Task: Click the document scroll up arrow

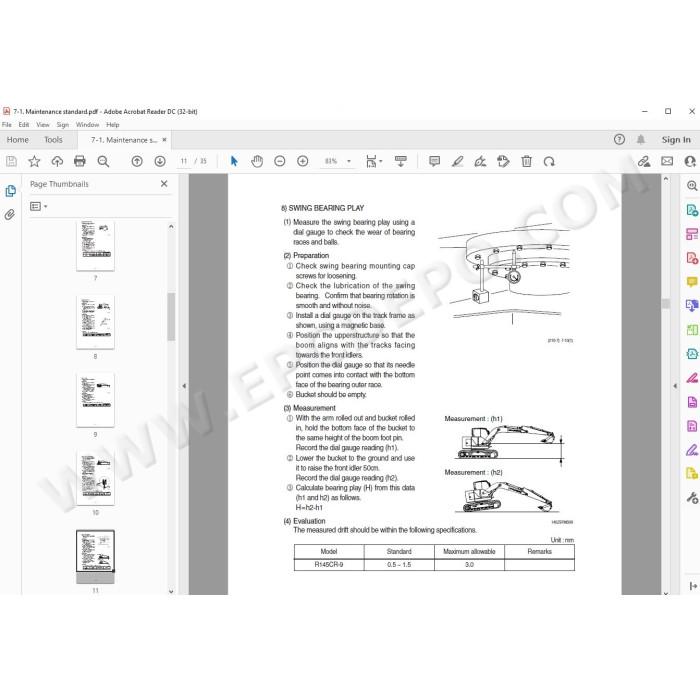Action: 666,179
